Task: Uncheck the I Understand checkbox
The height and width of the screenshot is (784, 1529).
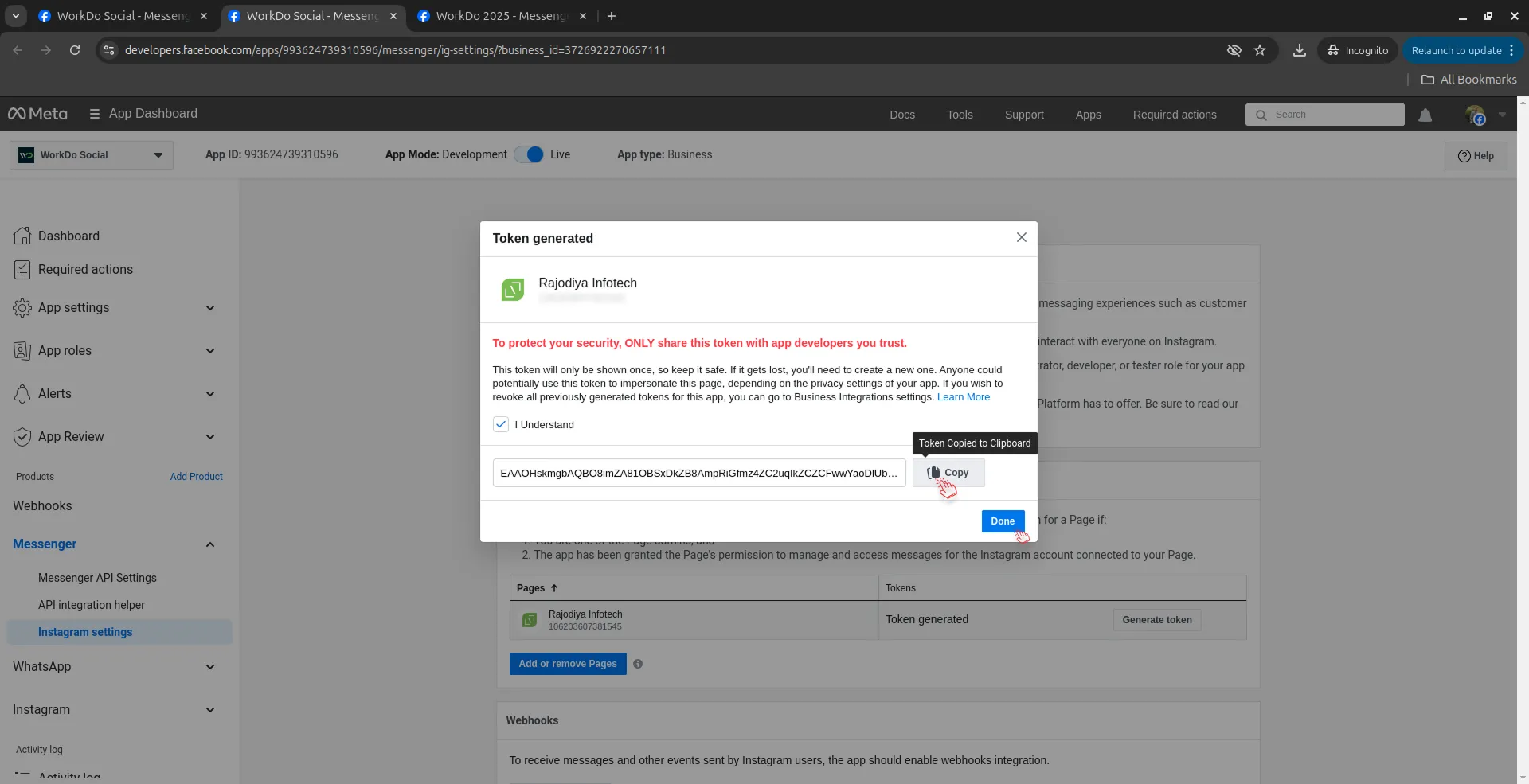Action: 501,424
